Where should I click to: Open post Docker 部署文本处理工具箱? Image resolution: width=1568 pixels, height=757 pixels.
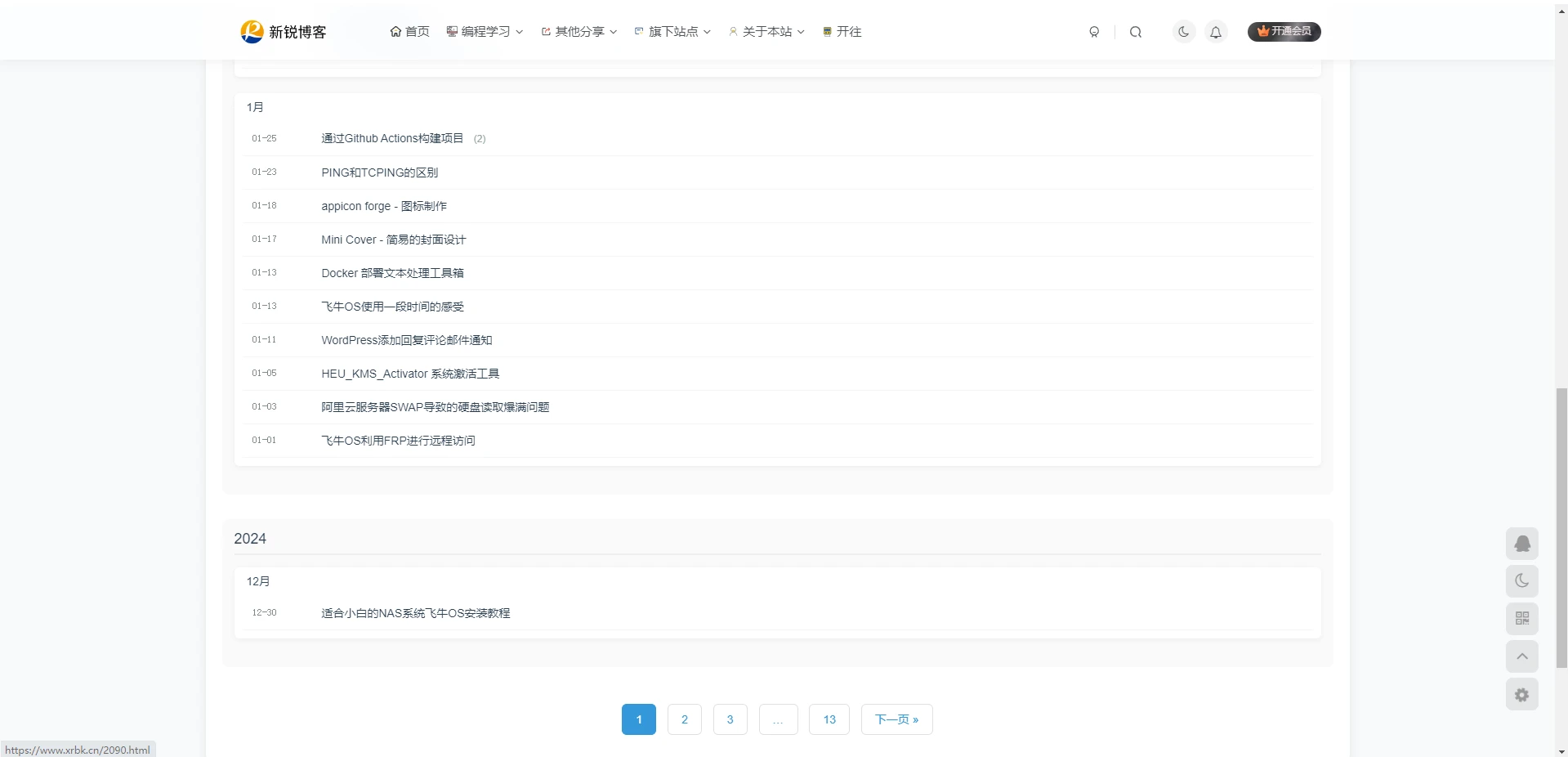(x=392, y=273)
